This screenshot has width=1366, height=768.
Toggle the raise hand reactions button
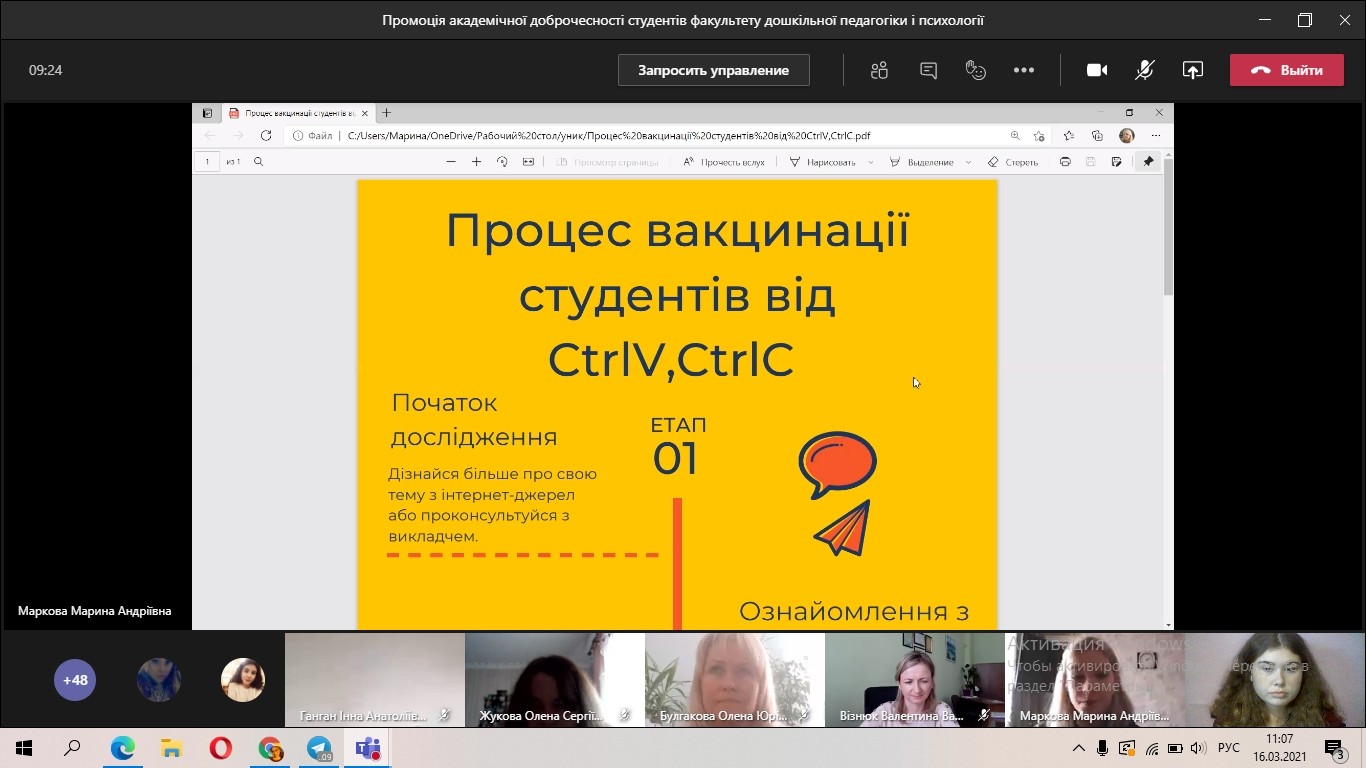(x=976, y=70)
